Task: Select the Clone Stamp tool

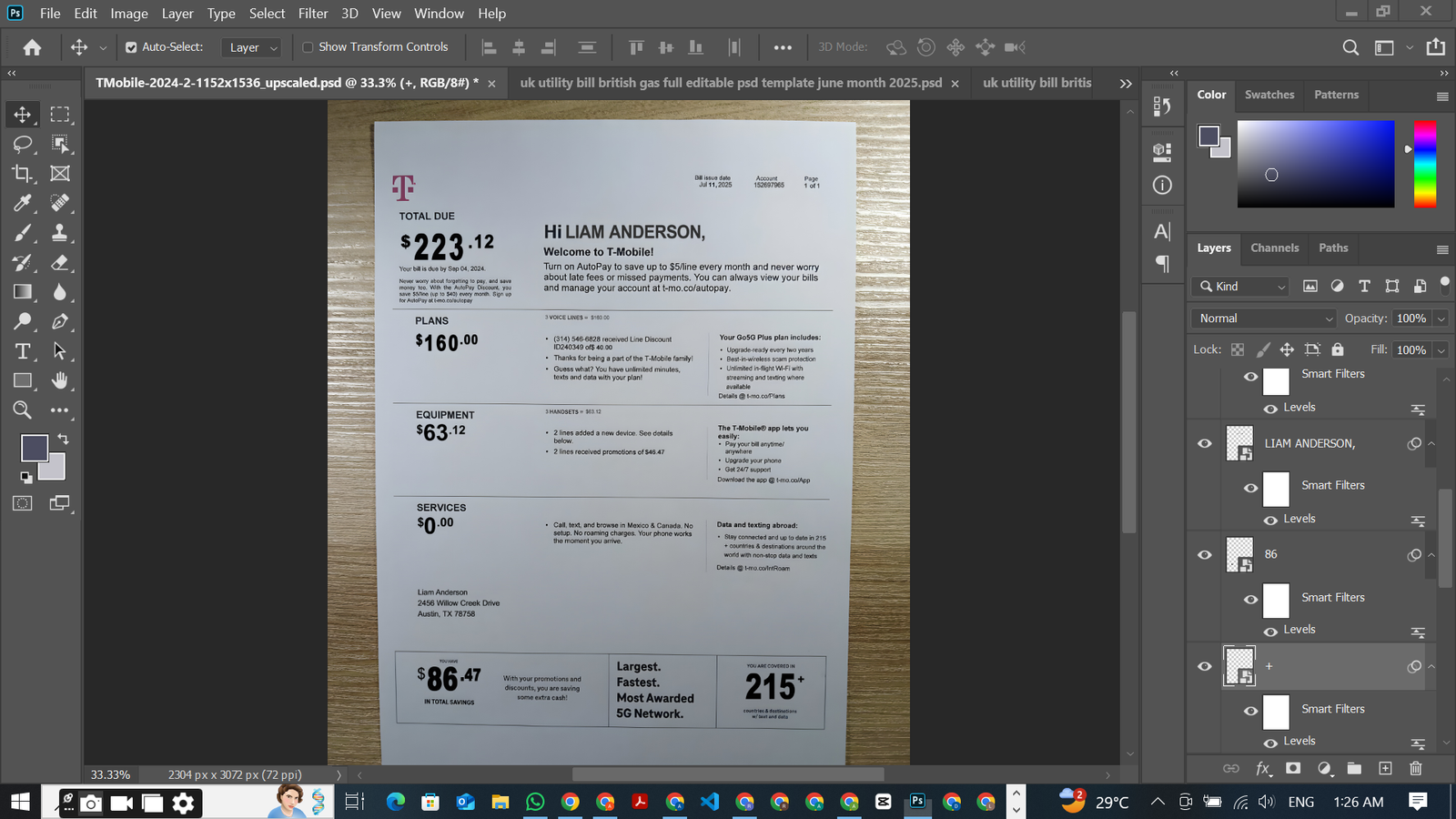Action: [60, 233]
